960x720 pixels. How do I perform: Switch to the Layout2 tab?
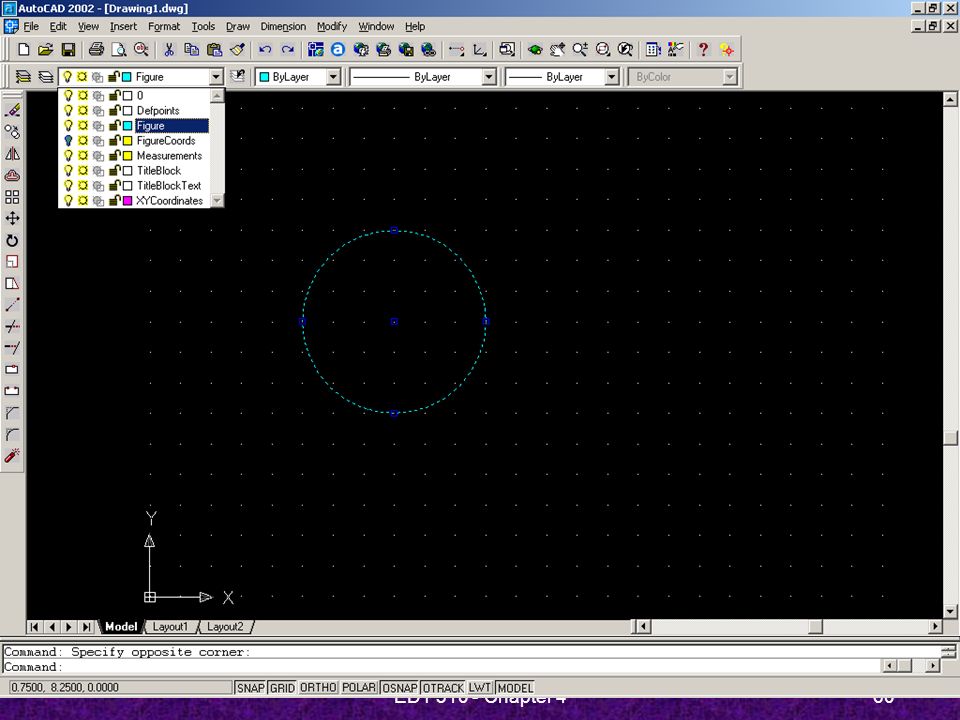coord(225,627)
